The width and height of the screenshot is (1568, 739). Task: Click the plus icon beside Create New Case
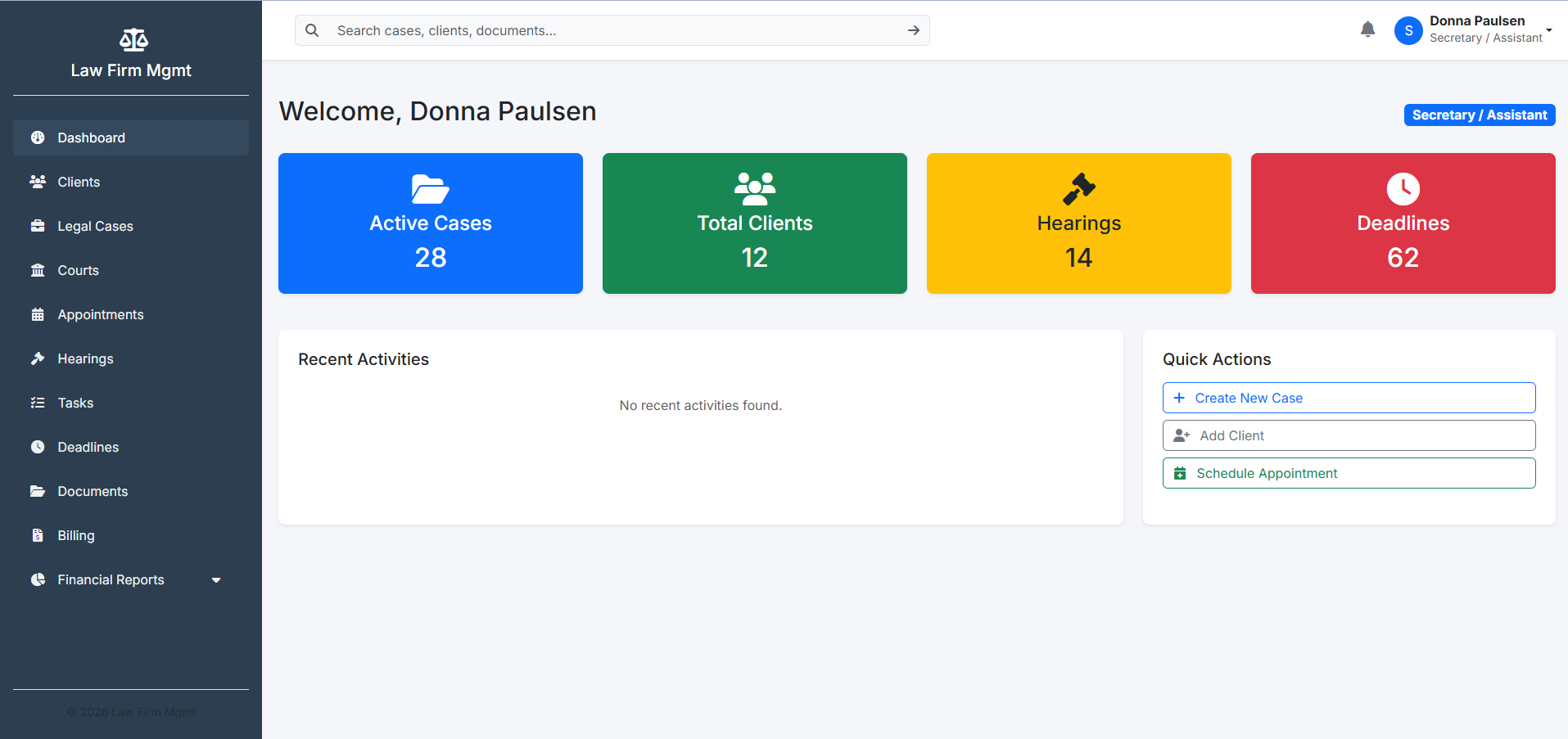pos(1179,398)
